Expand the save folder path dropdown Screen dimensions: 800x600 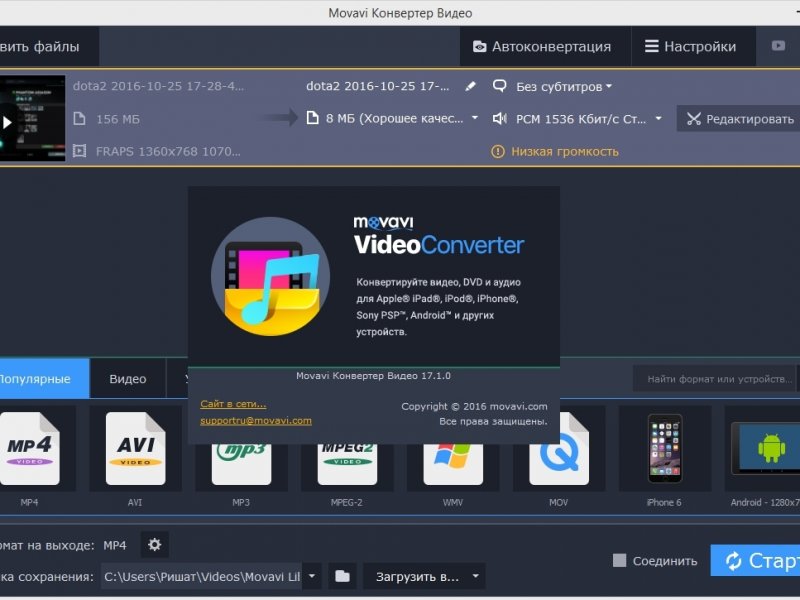click(312, 577)
